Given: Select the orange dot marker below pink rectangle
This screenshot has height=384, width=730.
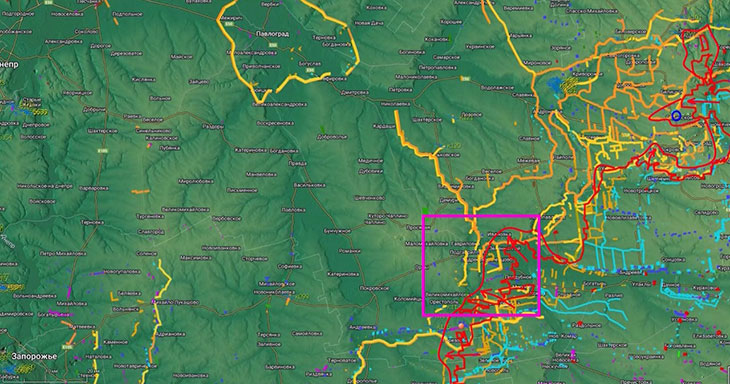Looking at the screenshot, I should point(461,326).
